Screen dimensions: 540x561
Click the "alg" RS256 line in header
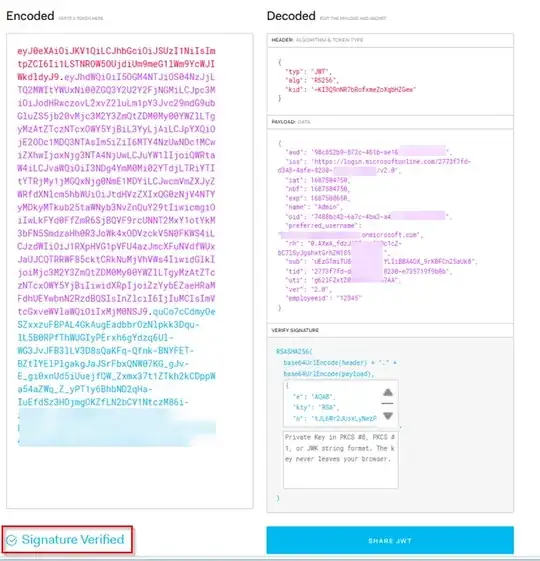pyautogui.click(x=312, y=80)
